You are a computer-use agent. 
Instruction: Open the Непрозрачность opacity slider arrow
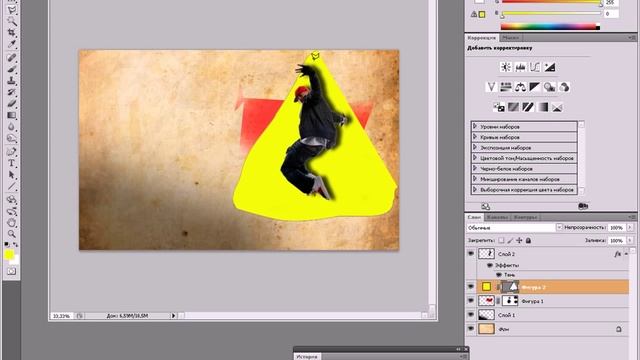point(630,227)
